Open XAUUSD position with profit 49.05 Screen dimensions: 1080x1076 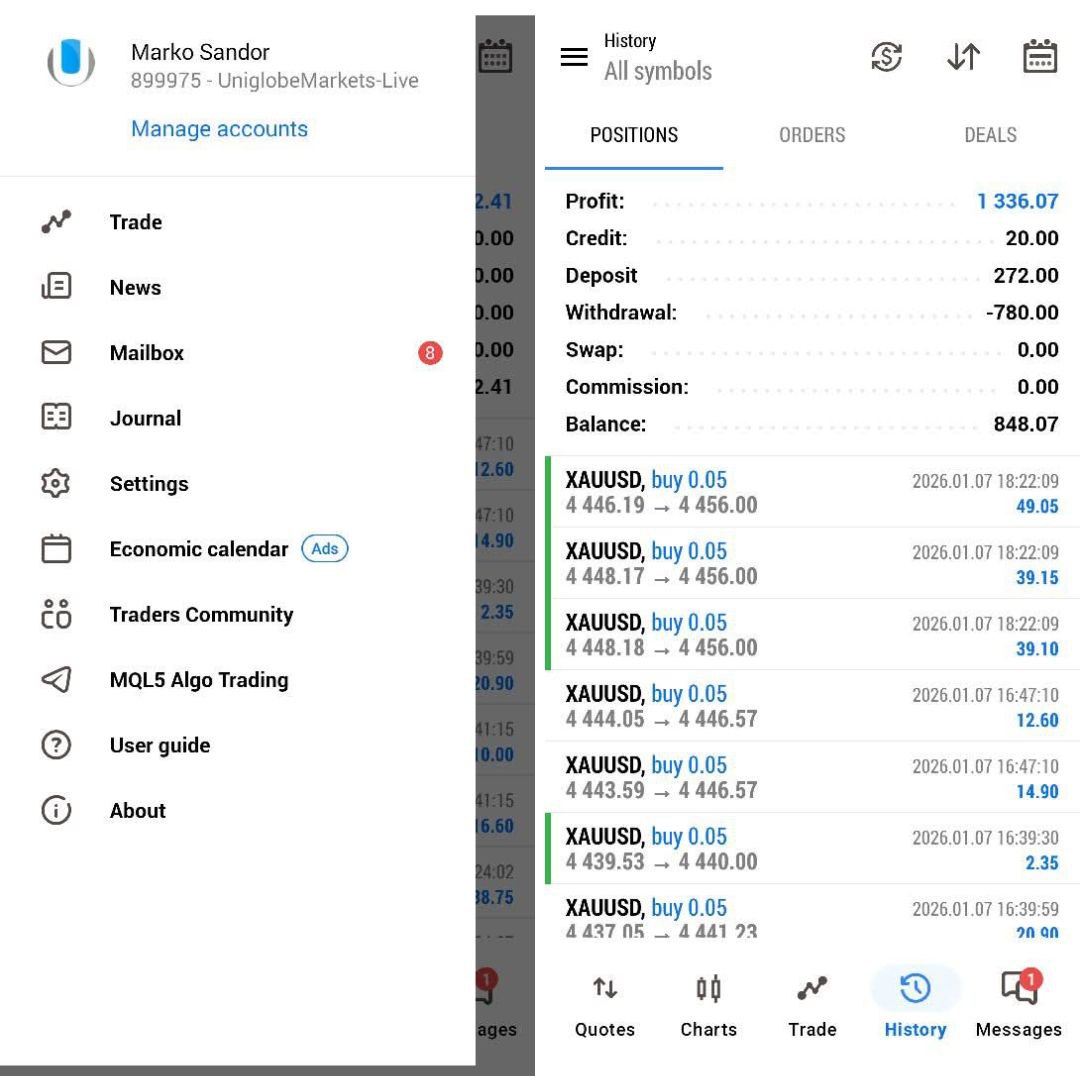pos(812,492)
